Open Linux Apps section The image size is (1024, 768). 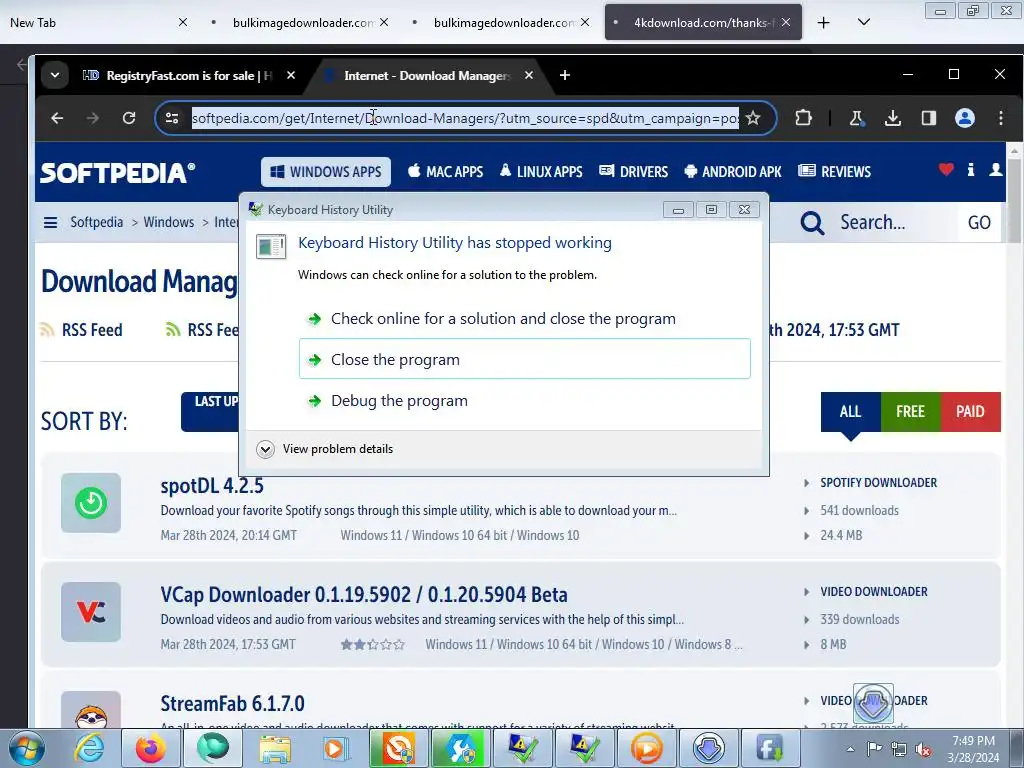pyautogui.click(x=541, y=172)
